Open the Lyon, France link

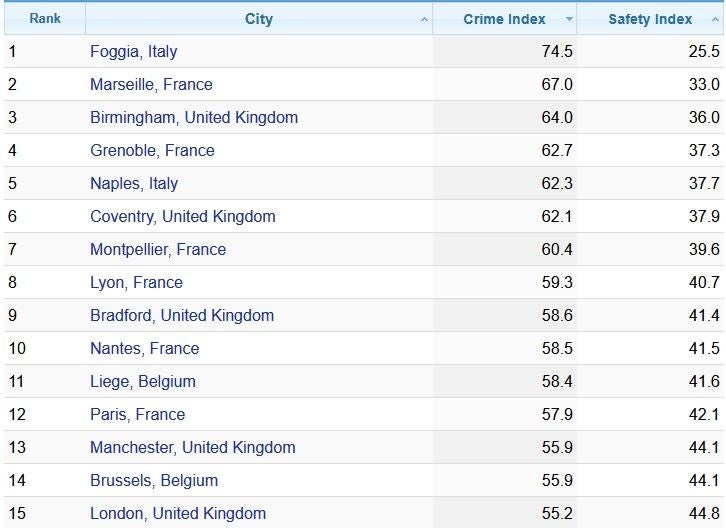pyautogui.click(x=137, y=283)
